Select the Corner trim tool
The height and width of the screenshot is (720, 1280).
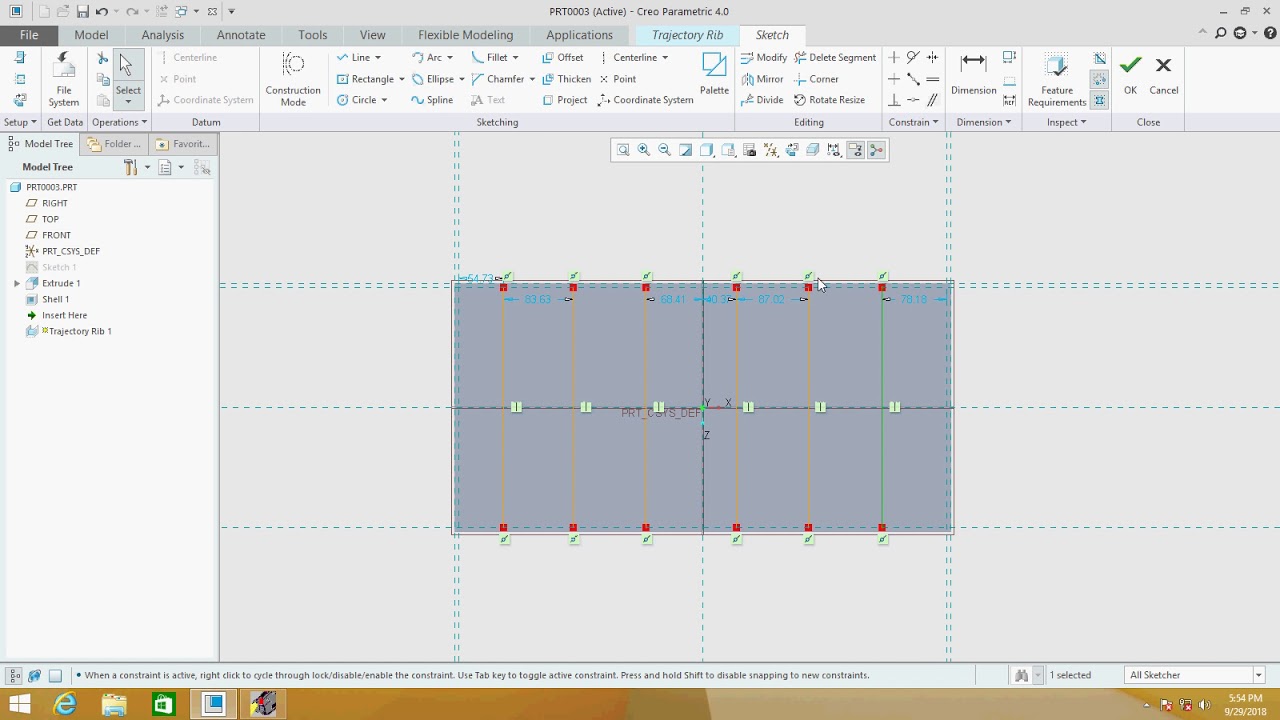pyautogui.click(x=816, y=79)
